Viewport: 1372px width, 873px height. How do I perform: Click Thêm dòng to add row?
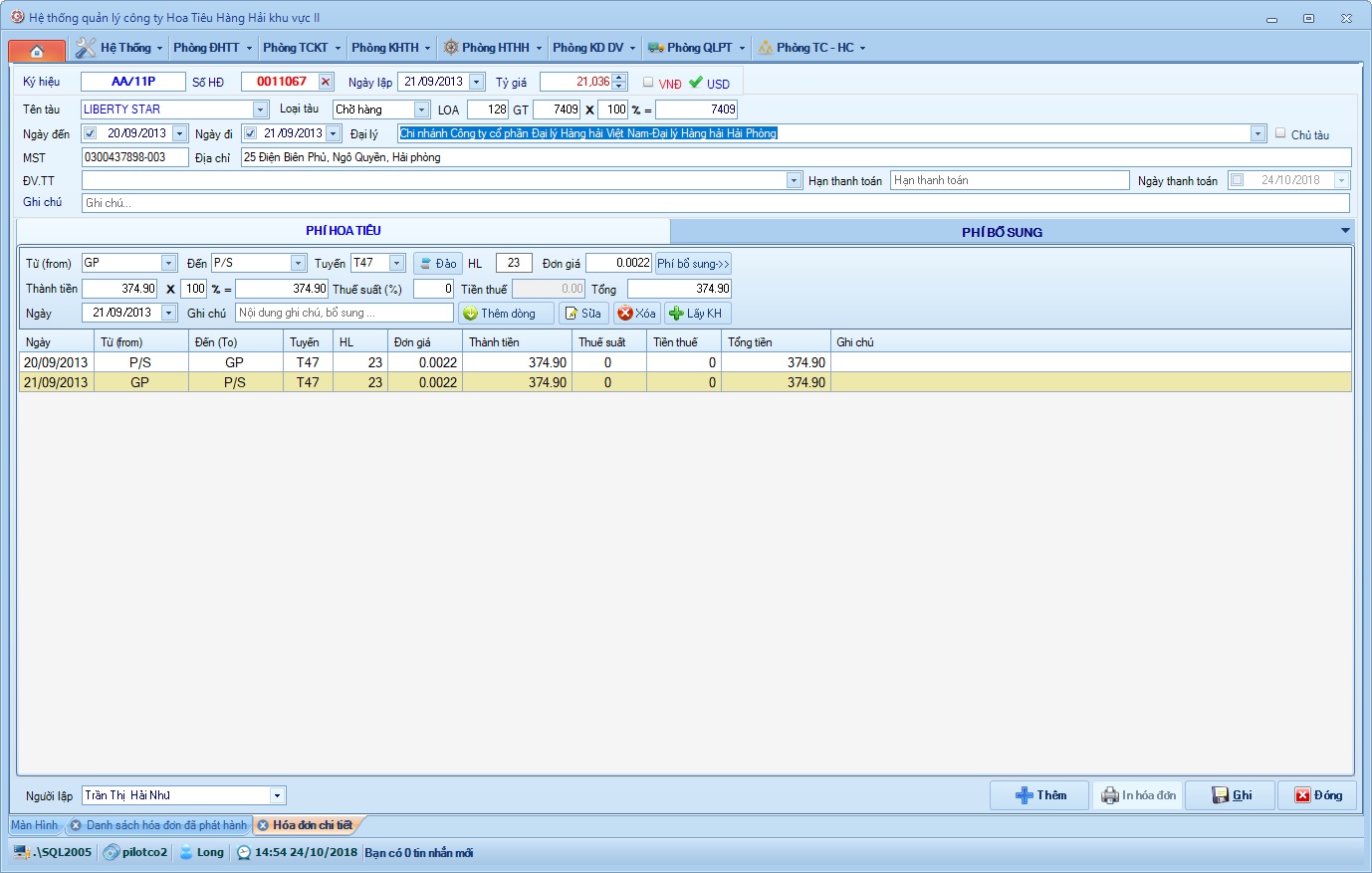[x=506, y=314]
